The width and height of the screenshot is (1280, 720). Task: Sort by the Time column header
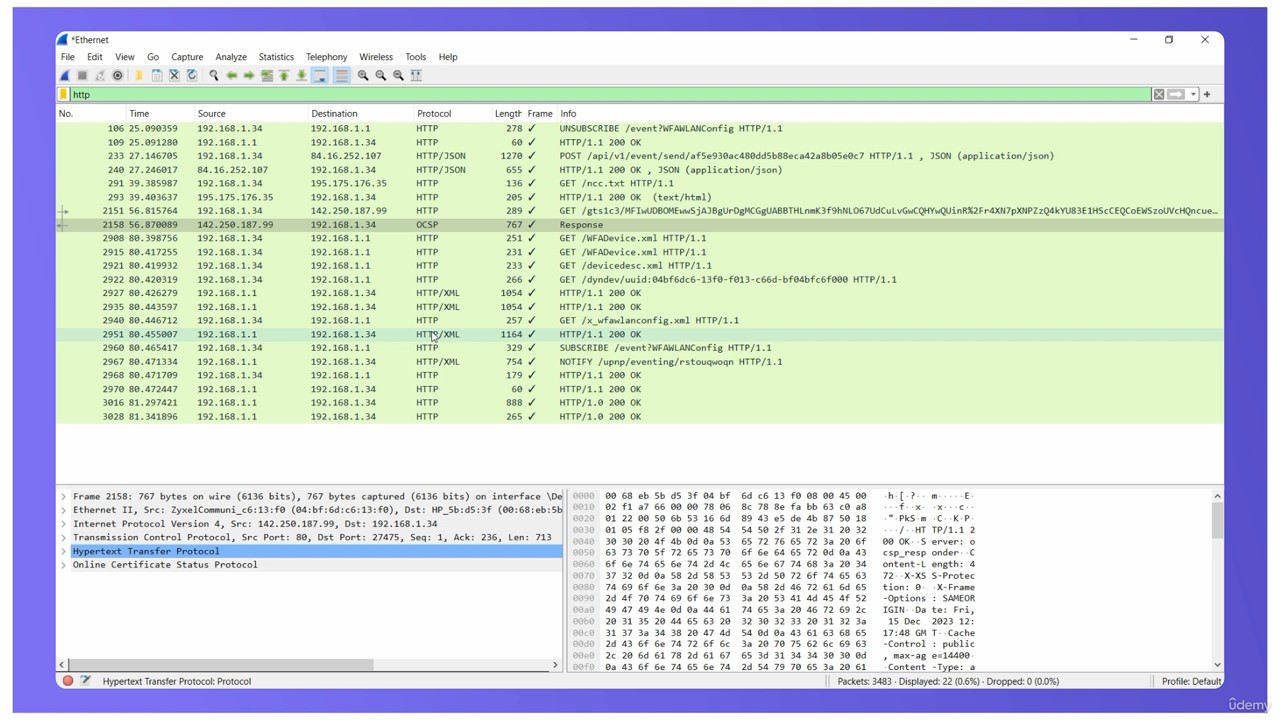[x=160, y=114]
